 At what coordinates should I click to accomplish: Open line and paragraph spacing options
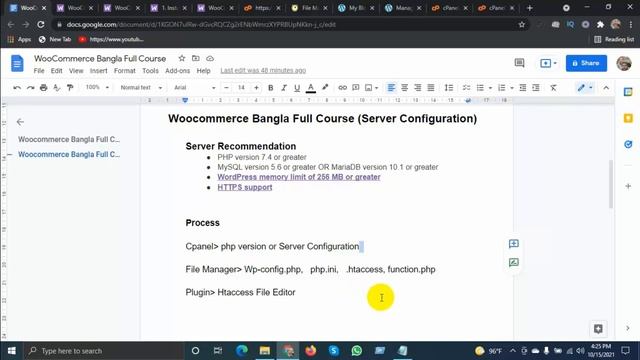[x=449, y=88]
